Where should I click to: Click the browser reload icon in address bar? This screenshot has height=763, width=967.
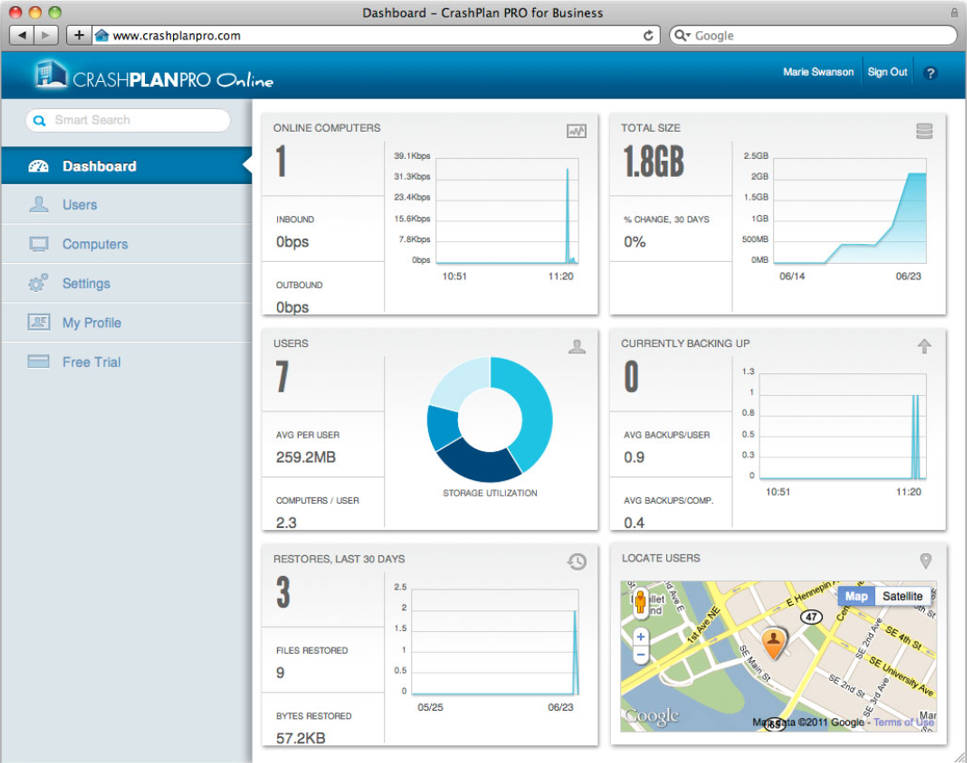(651, 34)
